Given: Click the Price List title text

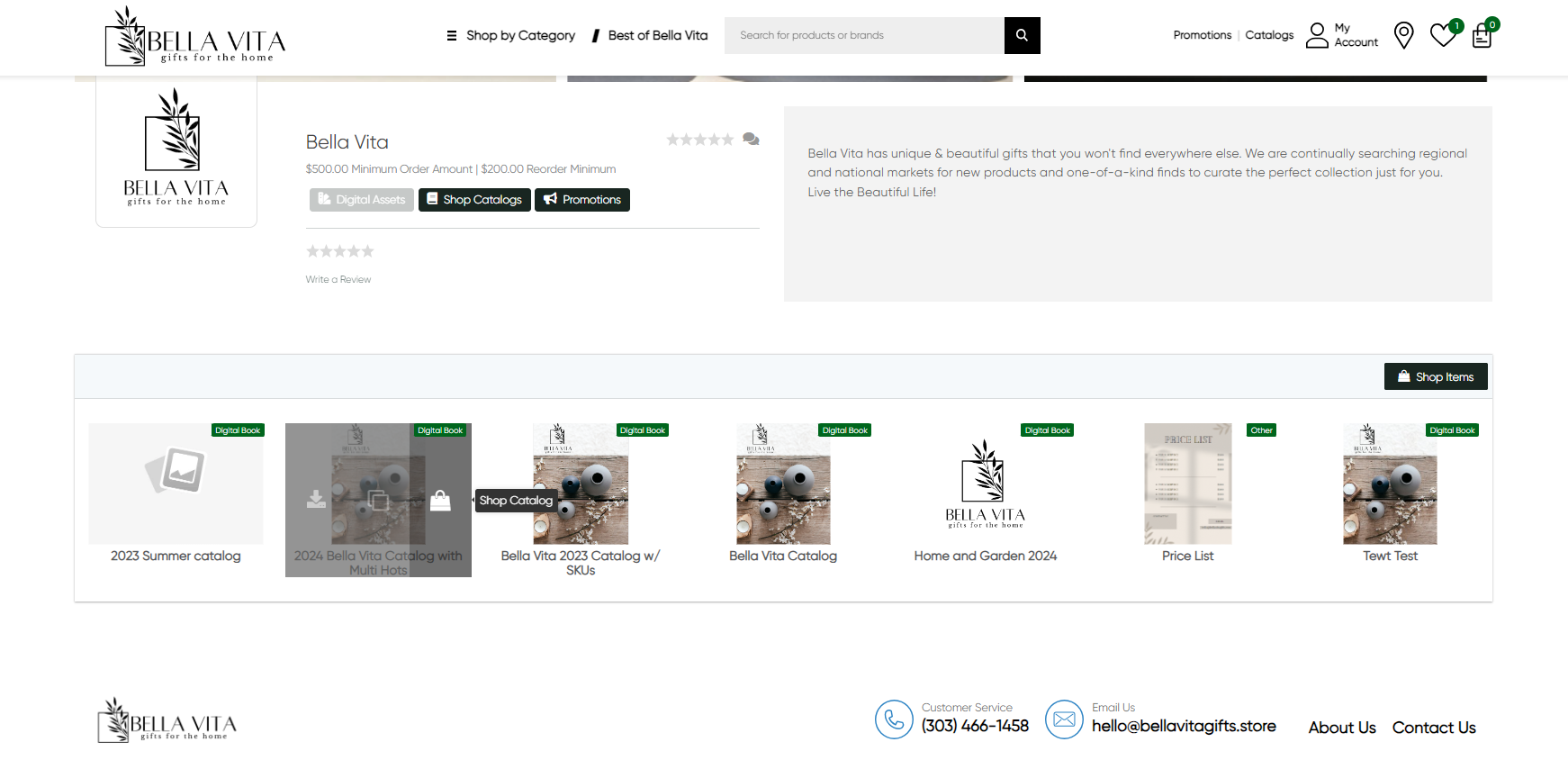Looking at the screenshot, I should click(x=1188, y=556).
